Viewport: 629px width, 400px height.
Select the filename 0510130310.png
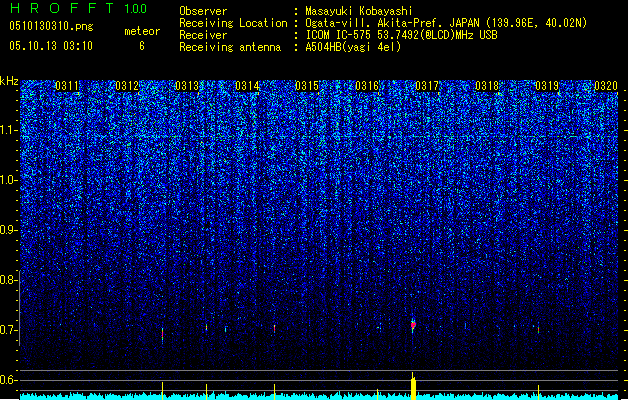coord(51,26)
